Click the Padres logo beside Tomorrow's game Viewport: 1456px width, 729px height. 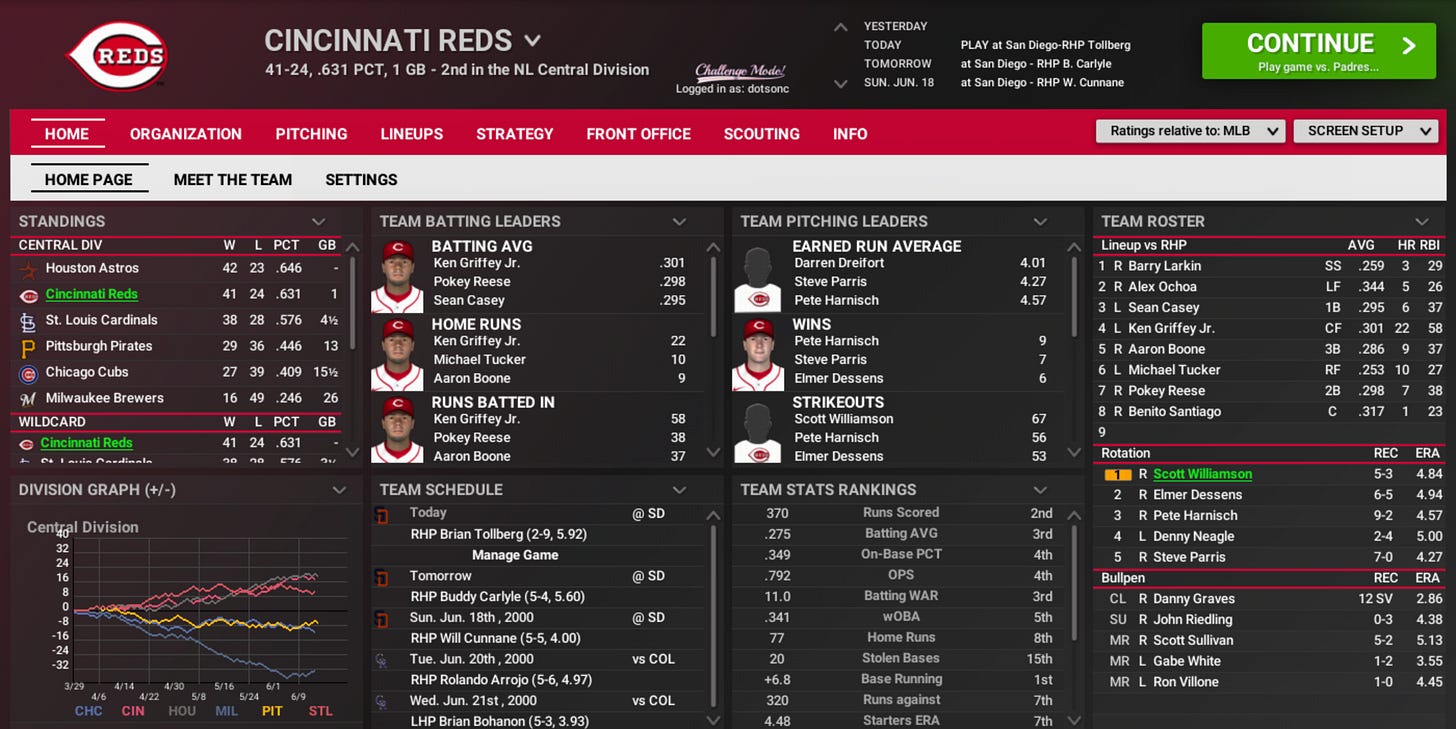[x=381, y=577]
